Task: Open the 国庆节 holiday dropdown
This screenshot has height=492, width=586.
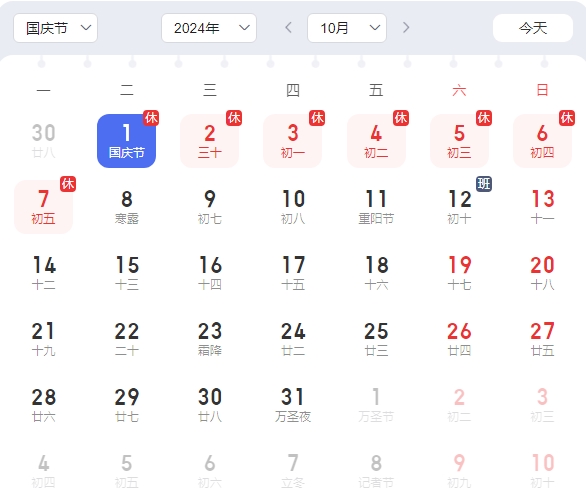Action: [55, 28]
